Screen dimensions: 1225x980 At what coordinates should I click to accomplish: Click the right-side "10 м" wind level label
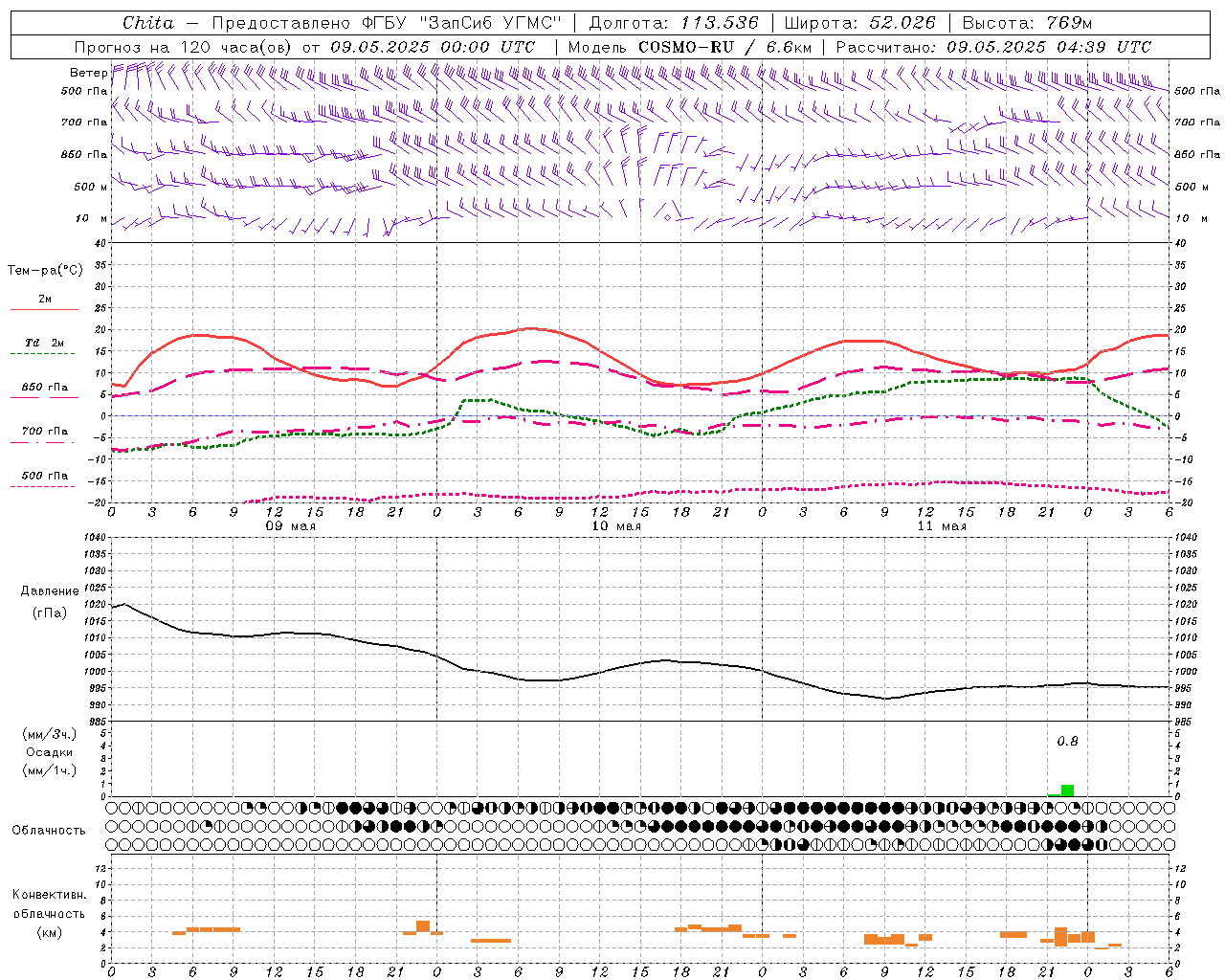[1192, 218]
